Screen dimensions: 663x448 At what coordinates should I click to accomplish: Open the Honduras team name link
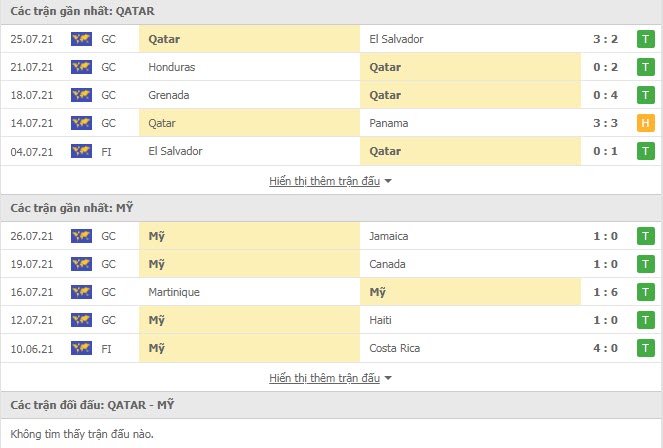pyautogui.click(x=172, y=67)
